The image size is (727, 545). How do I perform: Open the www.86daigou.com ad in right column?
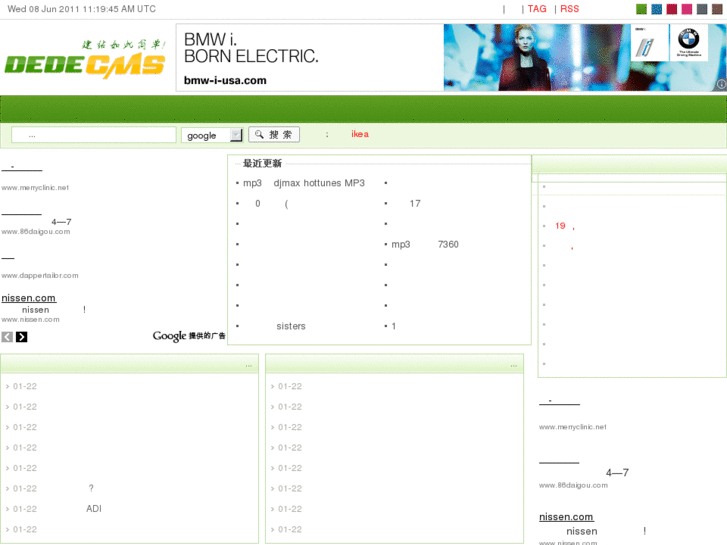click(573, 485)
